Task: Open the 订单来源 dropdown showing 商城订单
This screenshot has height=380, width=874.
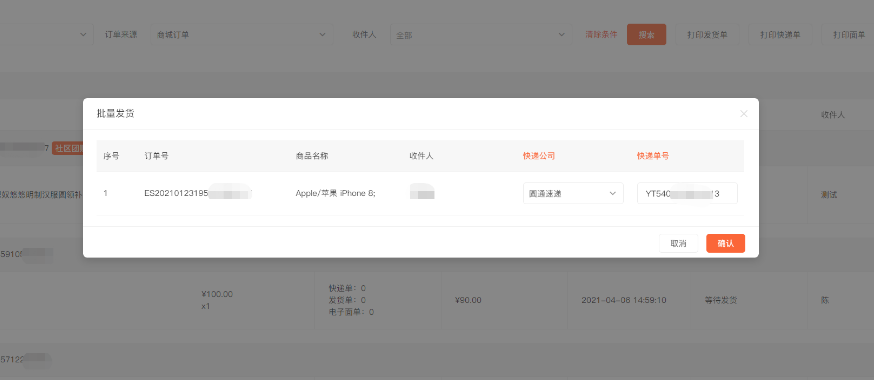Action: 241,35
